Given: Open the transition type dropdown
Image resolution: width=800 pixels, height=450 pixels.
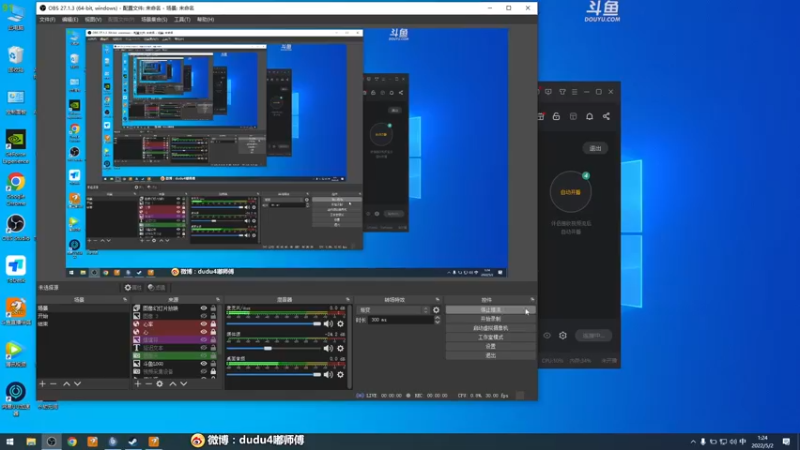Looking at the screenshot, I should 393,310.
